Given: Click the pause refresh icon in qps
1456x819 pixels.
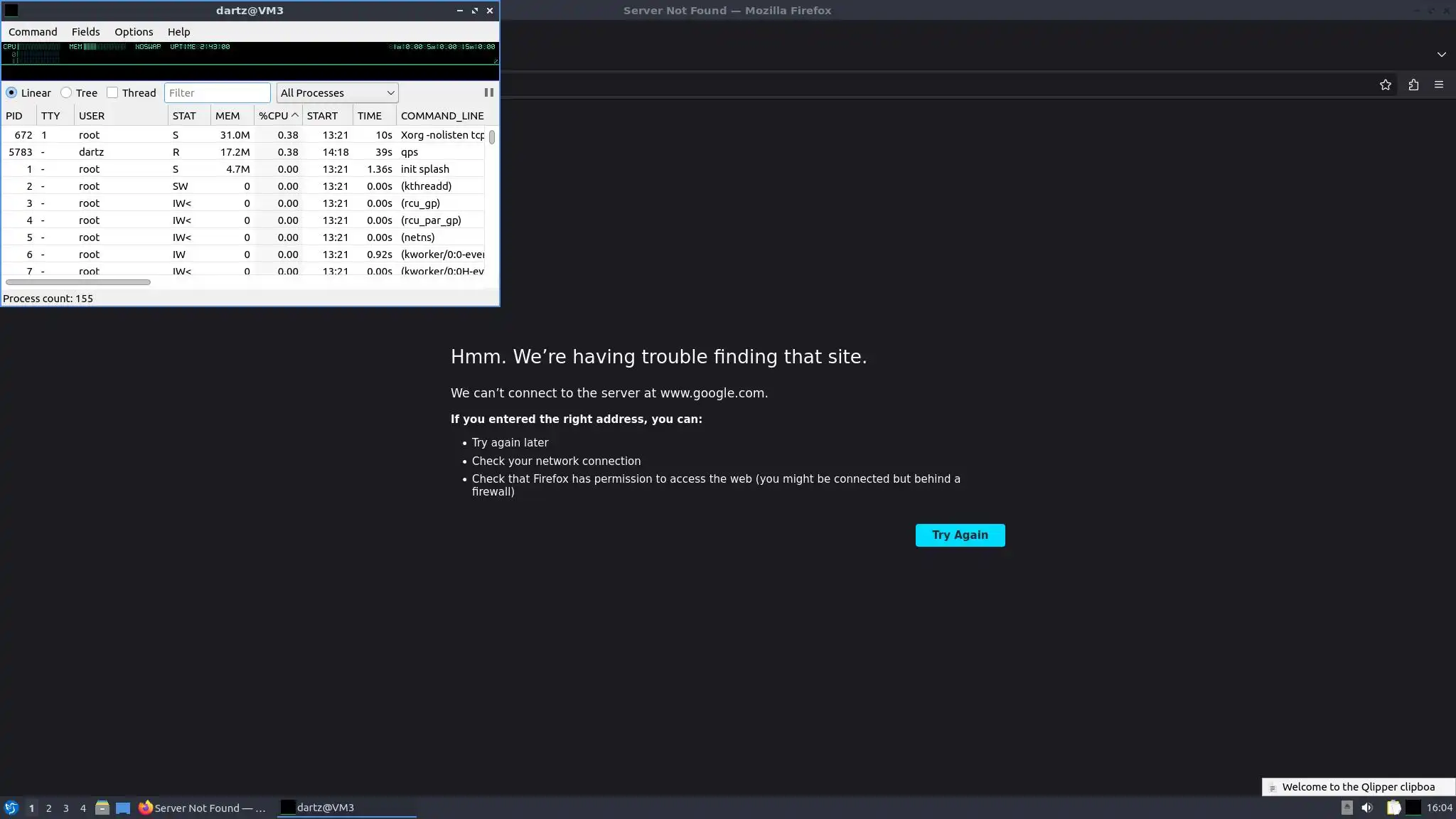Looking at the screenshot, I should [488, 92].
